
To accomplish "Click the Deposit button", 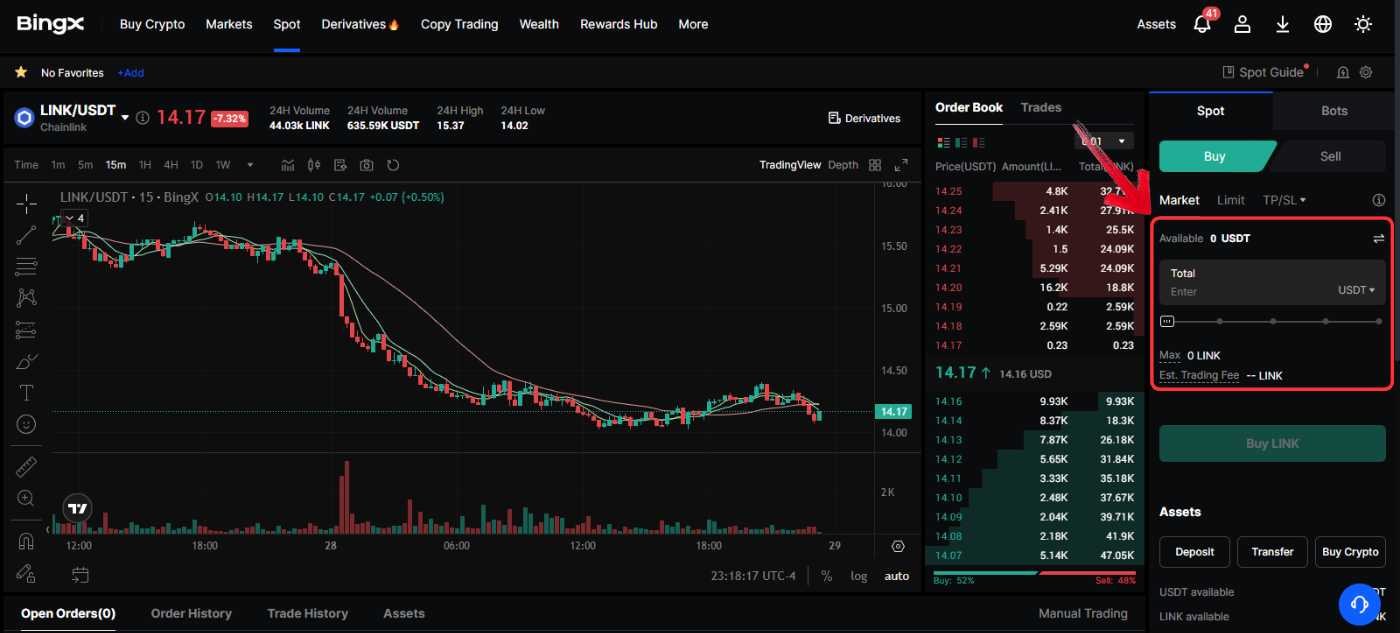I will point(1194,551).
